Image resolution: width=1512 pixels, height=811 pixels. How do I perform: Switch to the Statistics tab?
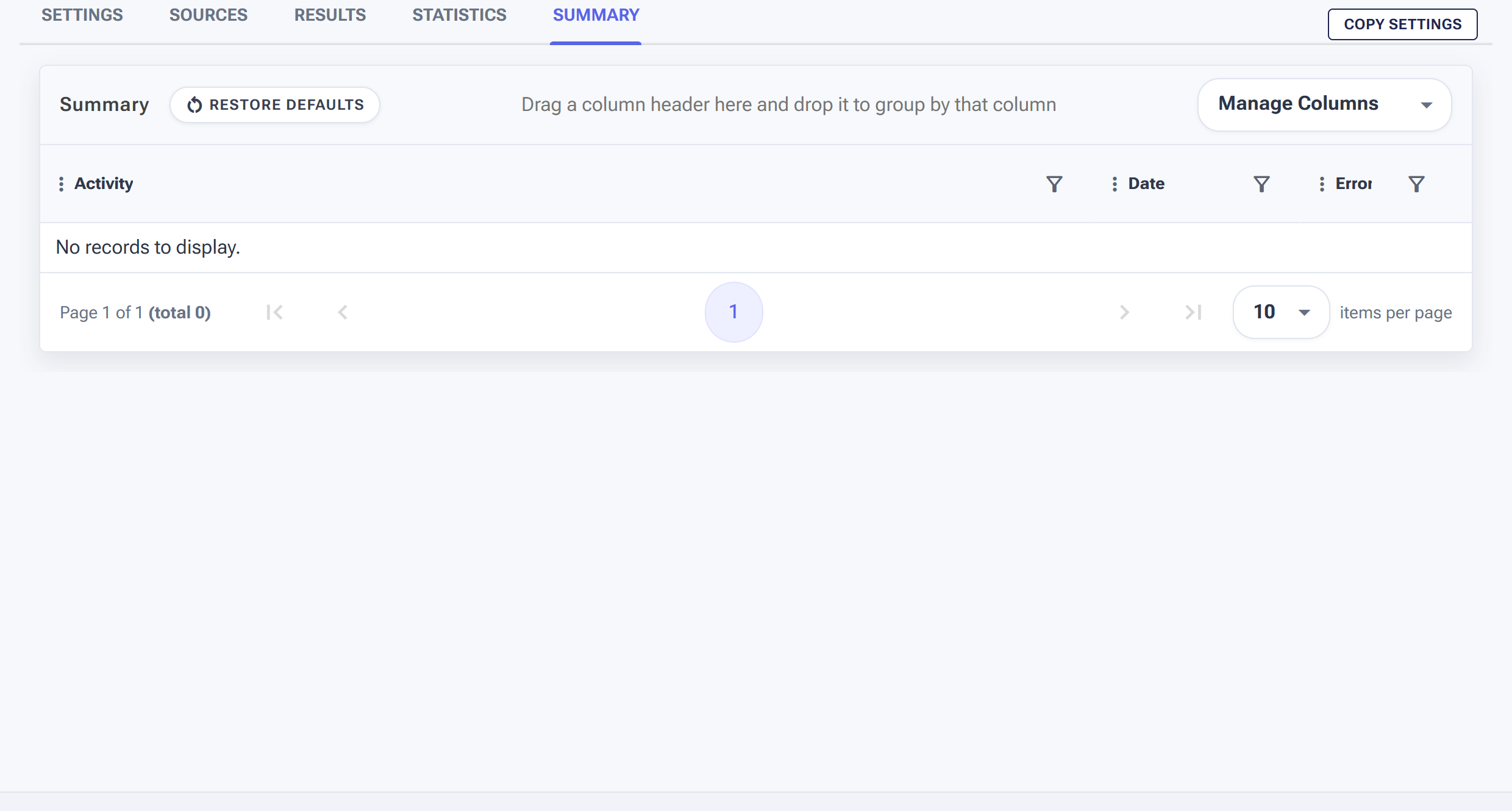pos(459,15)
